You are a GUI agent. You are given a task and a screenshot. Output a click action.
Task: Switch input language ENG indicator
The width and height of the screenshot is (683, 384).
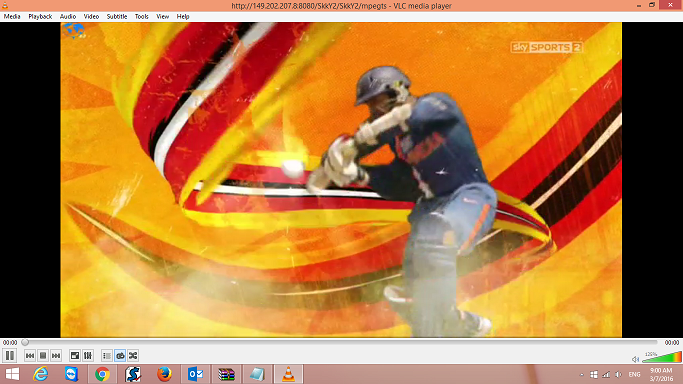(634, 374)
